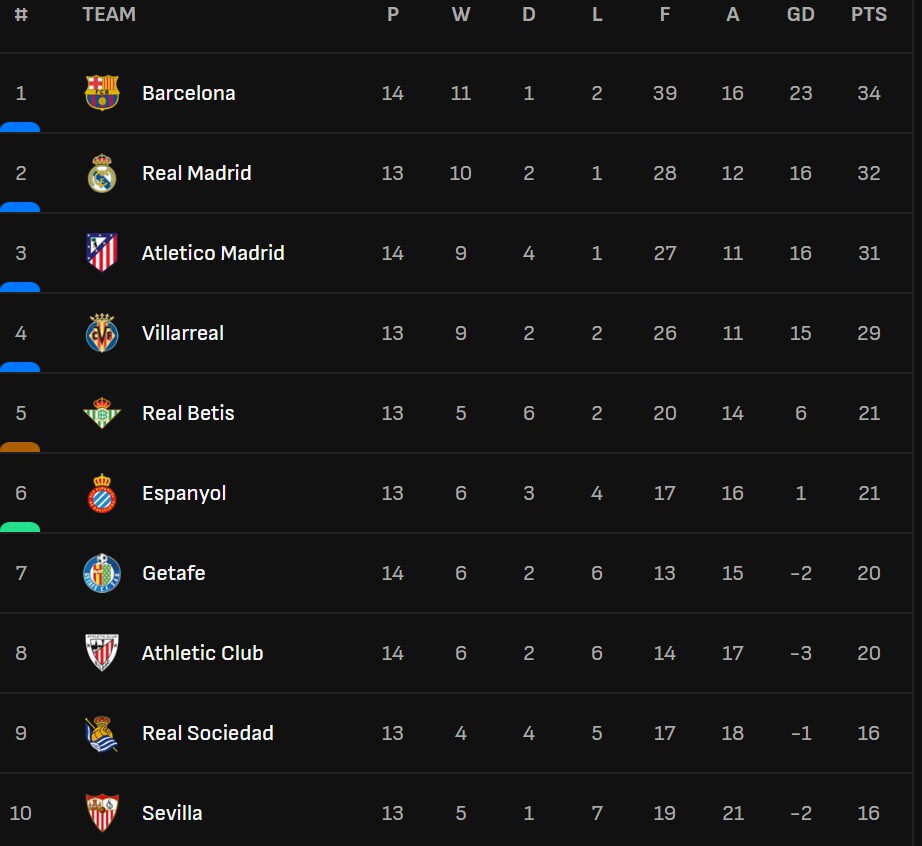Click the Athletic Club crest icon

pyautogui.click(x=102, y=653)
